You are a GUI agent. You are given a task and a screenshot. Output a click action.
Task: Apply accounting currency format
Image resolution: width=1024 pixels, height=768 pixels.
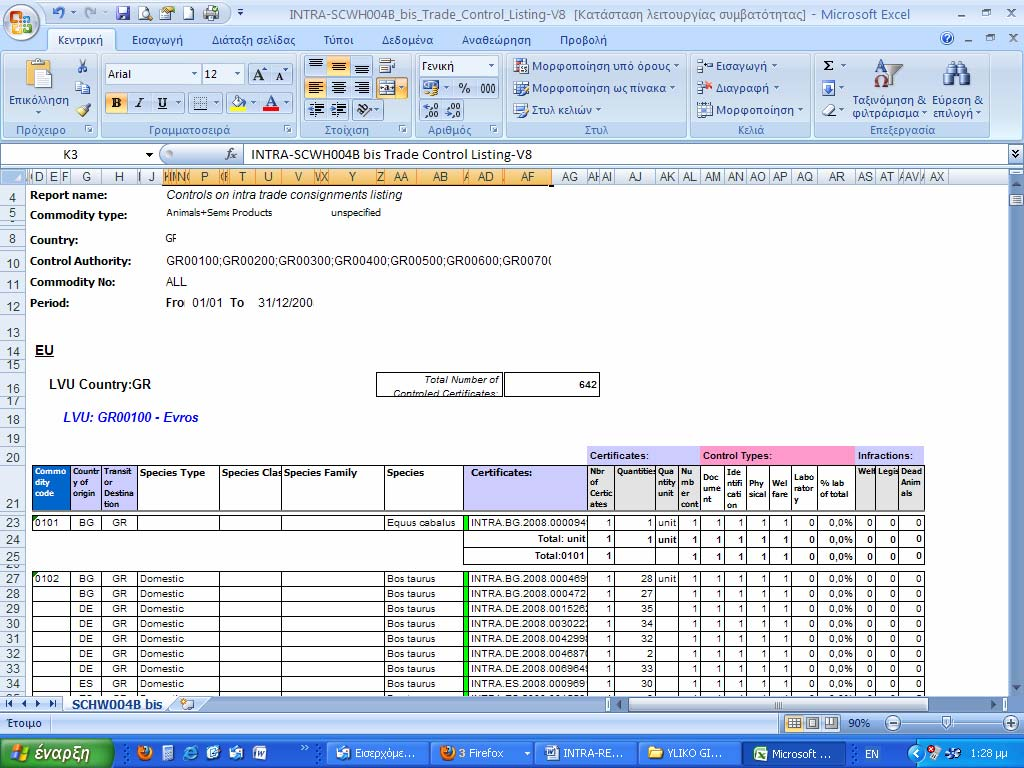(x=431, y=88)
